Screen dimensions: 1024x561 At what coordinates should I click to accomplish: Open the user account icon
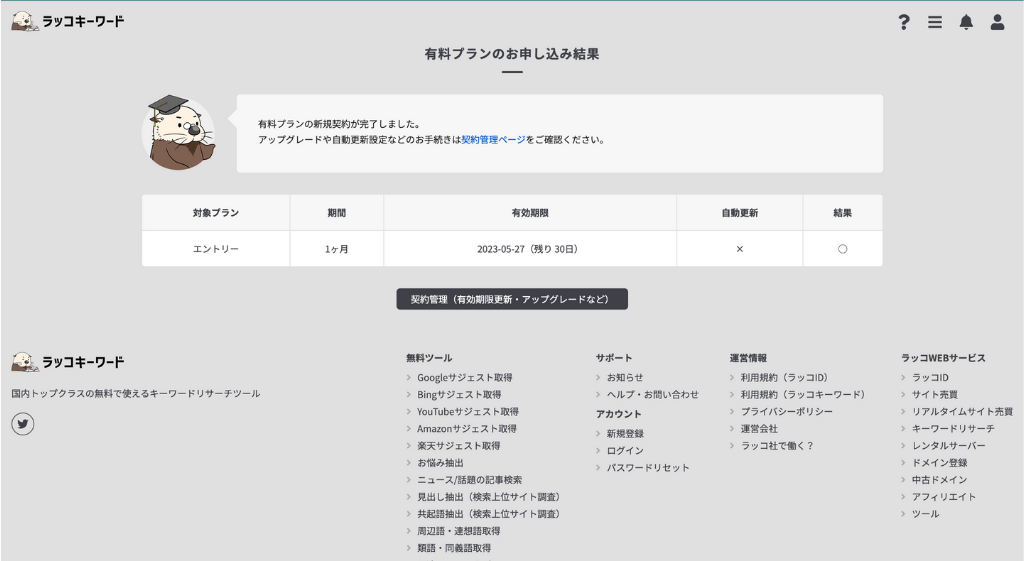point(997,22)
